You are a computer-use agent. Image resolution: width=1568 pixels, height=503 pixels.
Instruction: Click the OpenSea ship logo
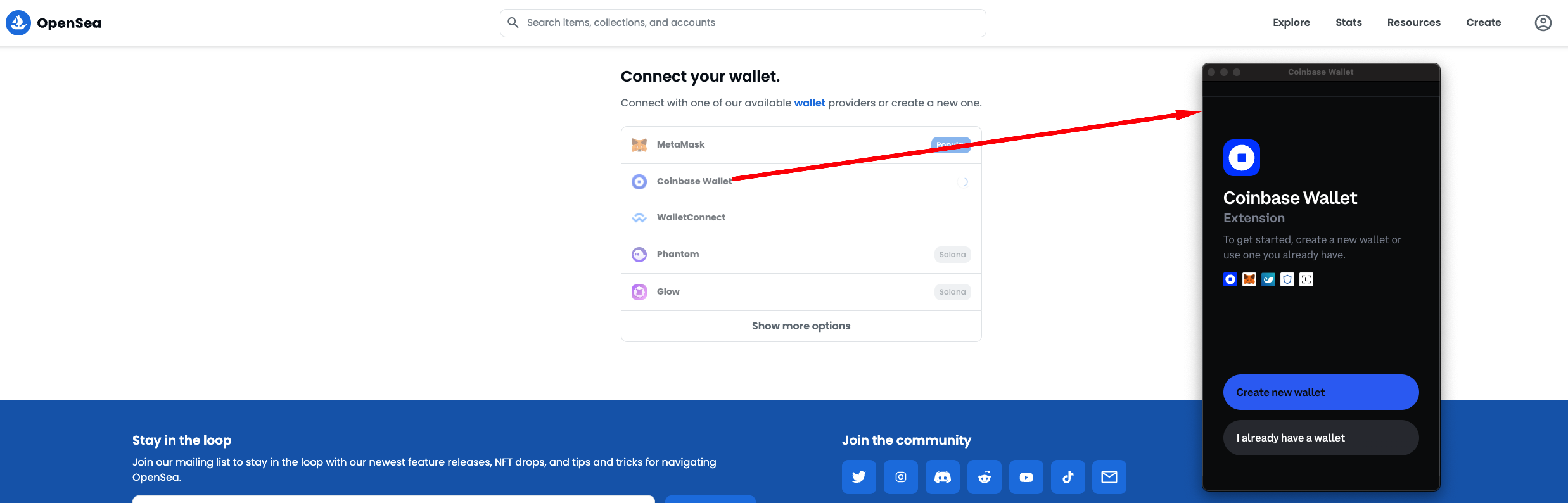(18, 23)
